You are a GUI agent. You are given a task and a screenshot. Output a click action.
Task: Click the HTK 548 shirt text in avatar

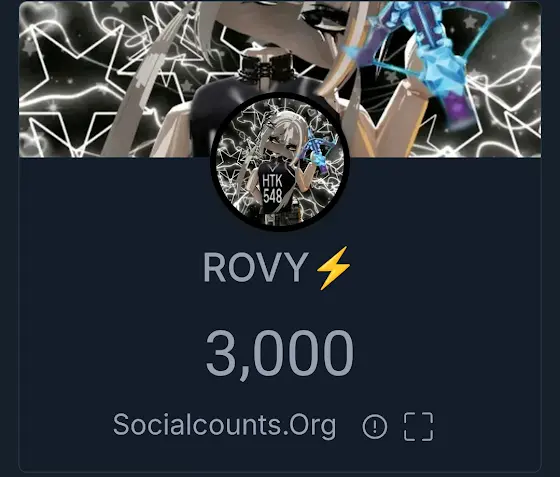[272, 188]
